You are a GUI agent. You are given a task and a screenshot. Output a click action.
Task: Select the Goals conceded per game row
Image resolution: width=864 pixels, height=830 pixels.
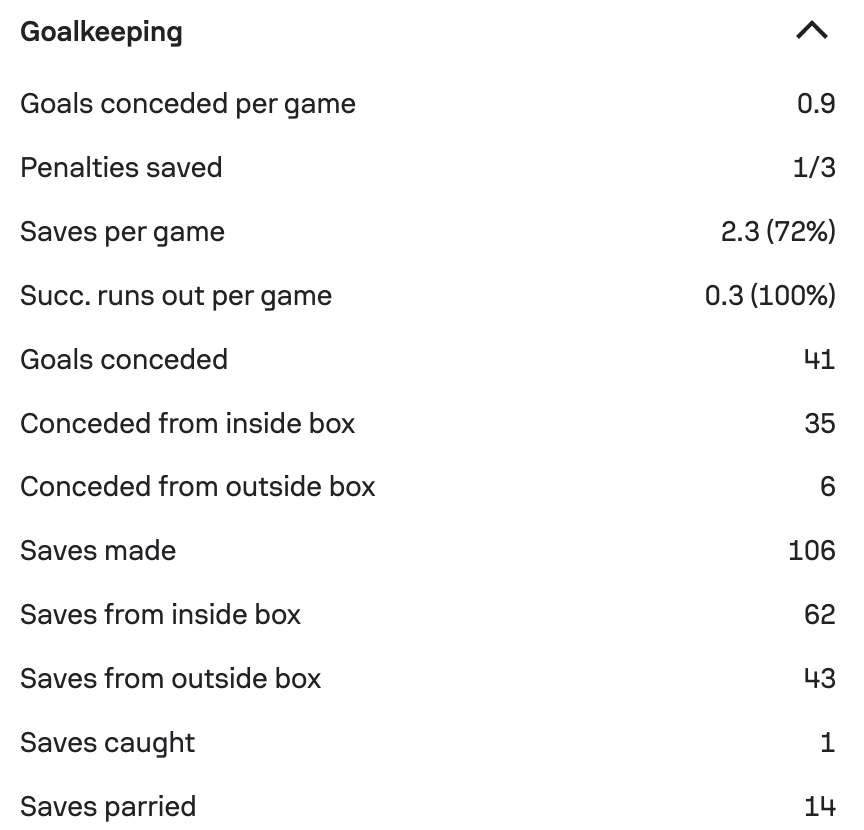[x=428, y=104]
